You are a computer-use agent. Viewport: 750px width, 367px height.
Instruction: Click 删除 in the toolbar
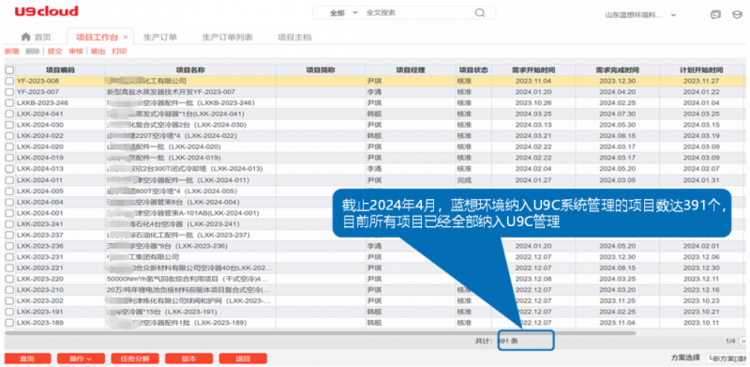click(x=33, y=51)
